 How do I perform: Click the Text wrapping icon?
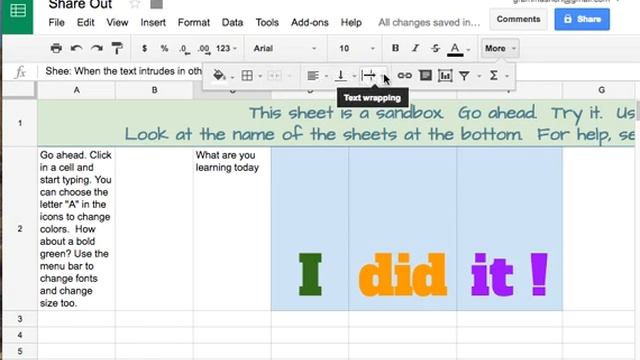click(369, 76)
